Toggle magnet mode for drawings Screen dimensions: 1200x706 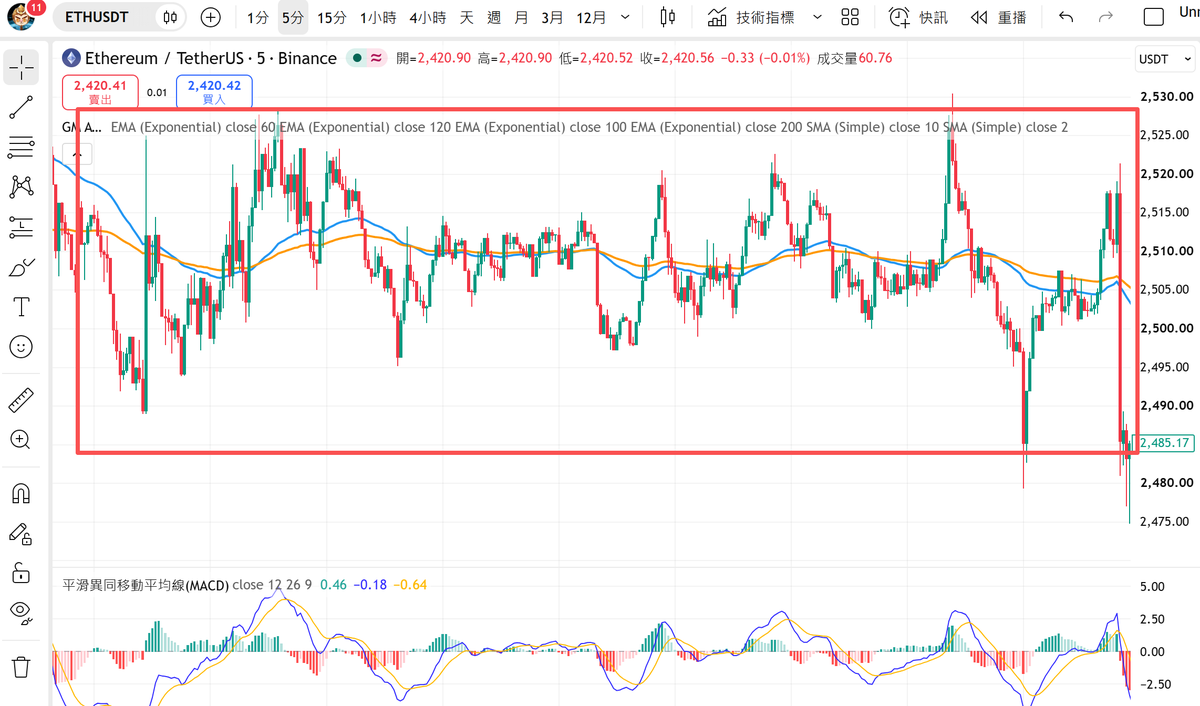(x=21, y=493)
